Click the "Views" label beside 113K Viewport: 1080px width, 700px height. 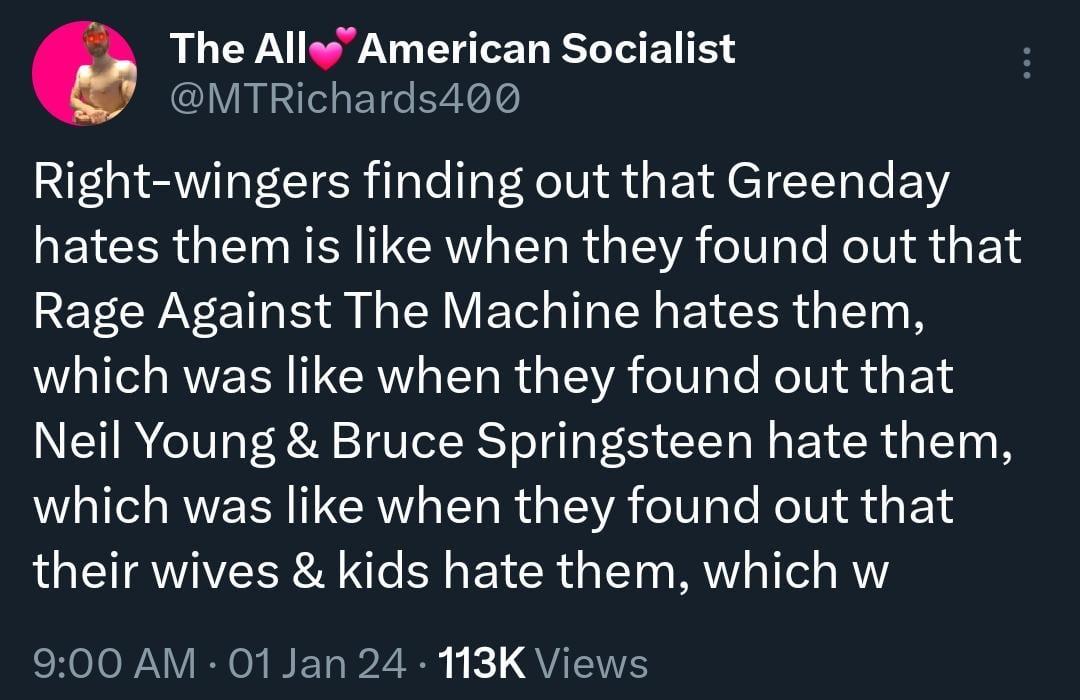[x=592, y=662]
